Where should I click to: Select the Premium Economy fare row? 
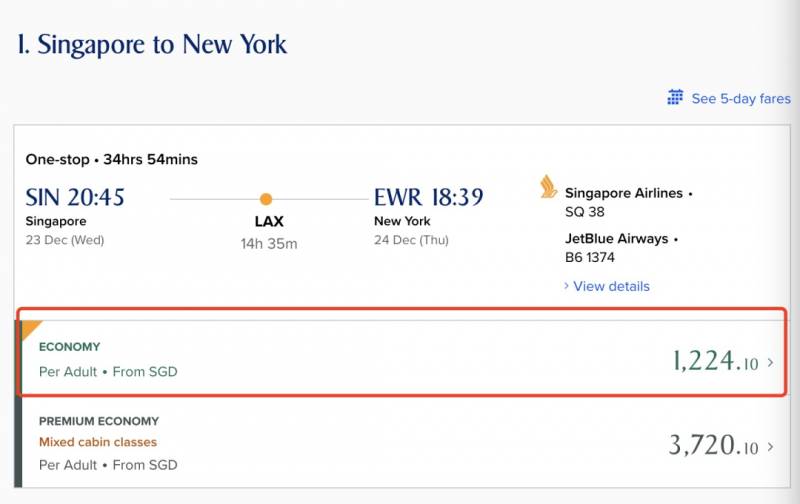coord(400,443)
